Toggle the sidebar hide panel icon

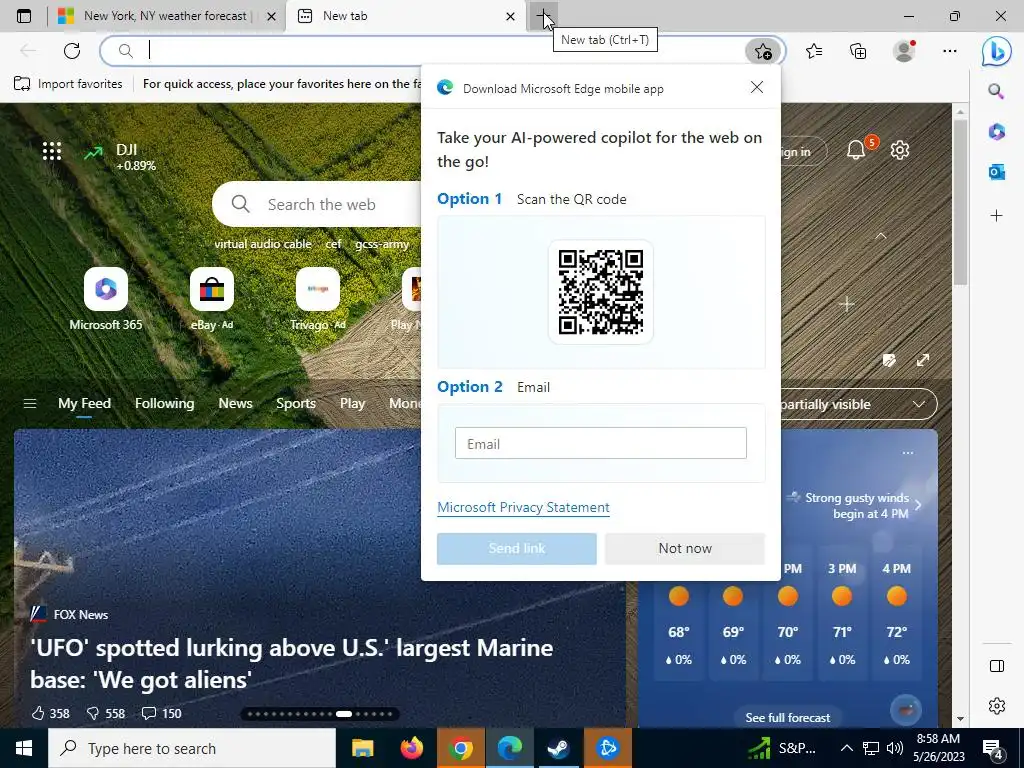(997, 666)
